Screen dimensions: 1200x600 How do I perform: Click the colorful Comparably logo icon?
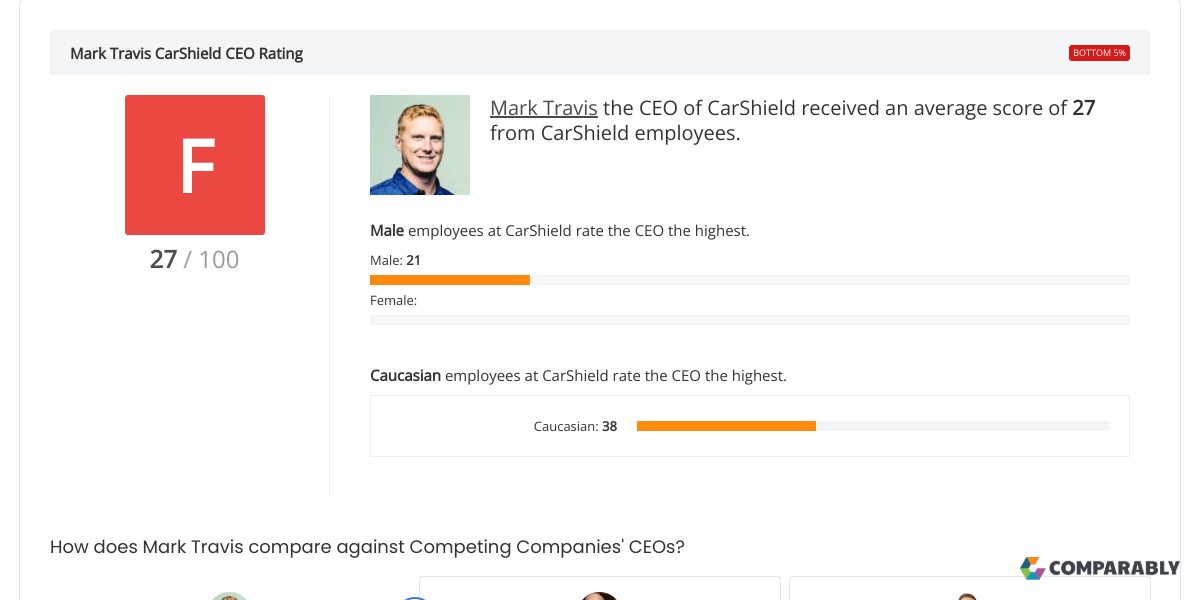coord(1031,568)
